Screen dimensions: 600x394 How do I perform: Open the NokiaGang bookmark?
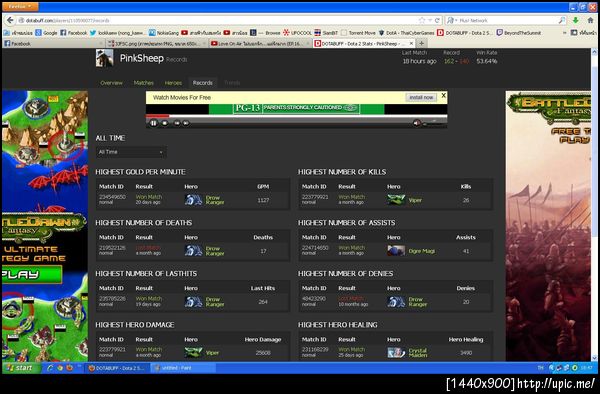164,33
